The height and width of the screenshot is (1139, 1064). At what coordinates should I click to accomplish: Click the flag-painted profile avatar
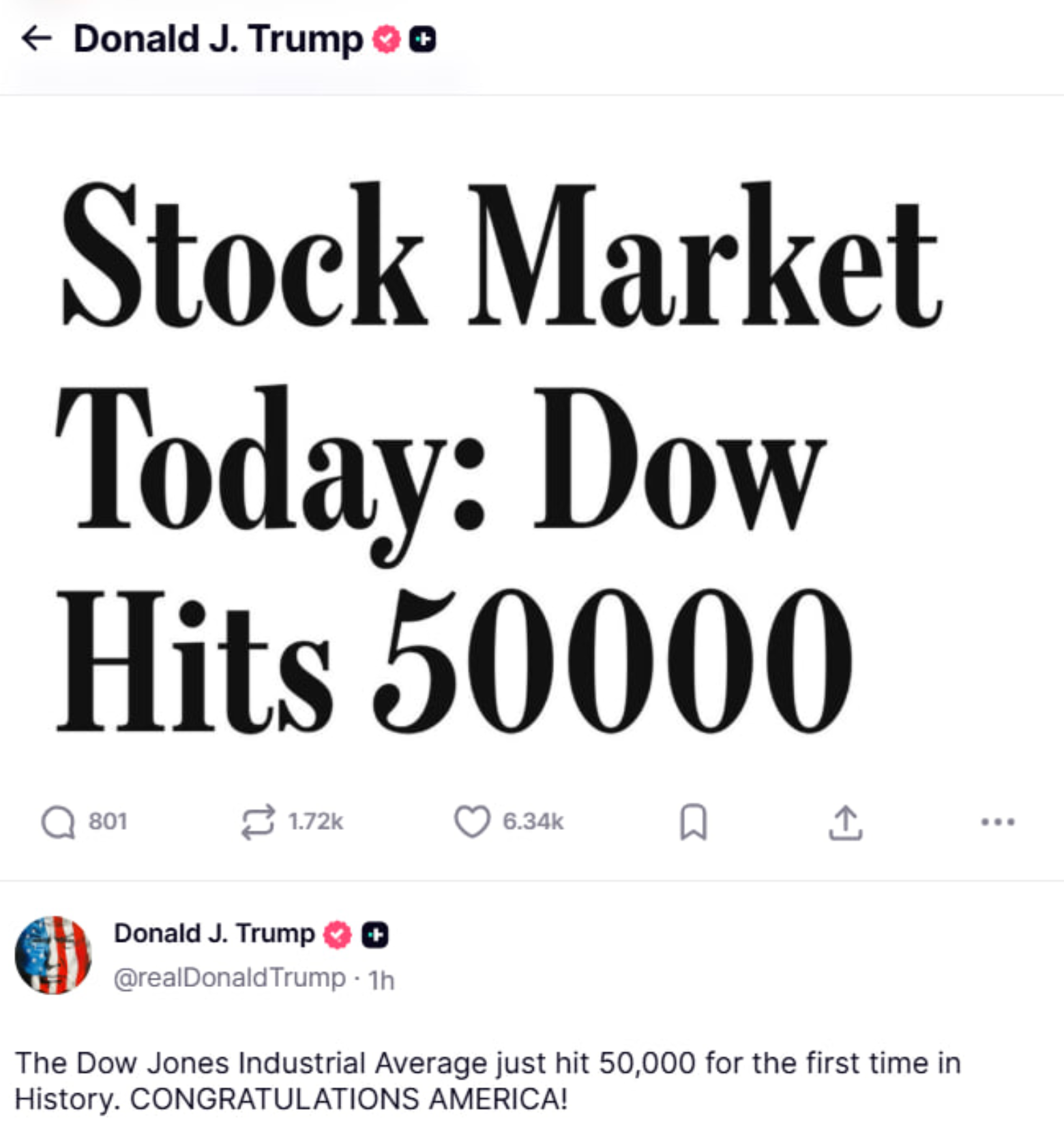tap(53, 955)
